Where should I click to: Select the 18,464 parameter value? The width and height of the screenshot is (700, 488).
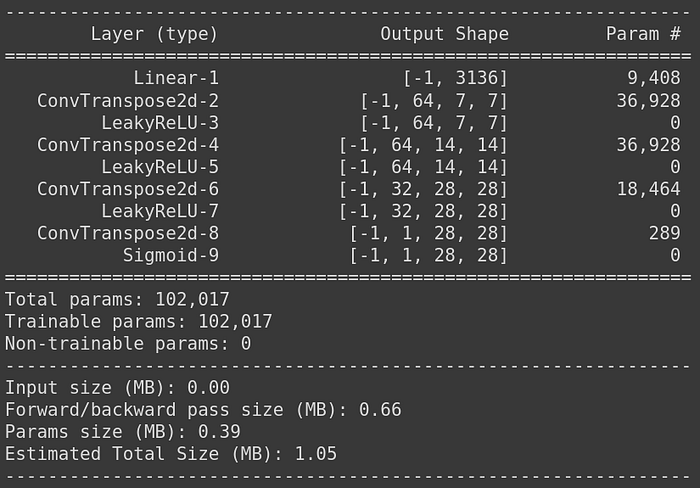click(x=648, y=189)
